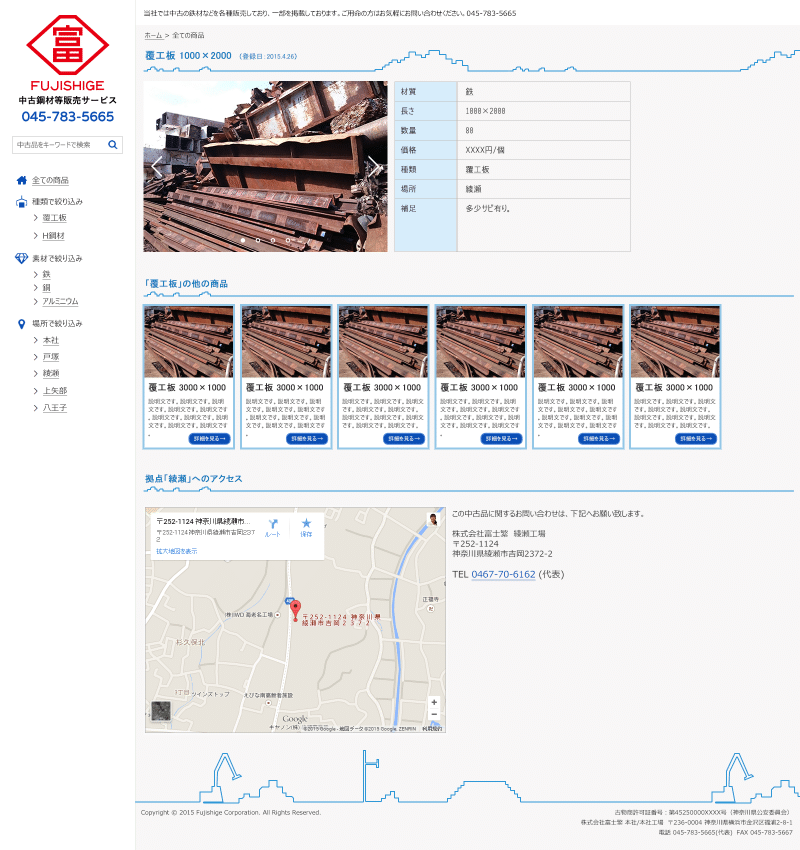Screen dimensions: 800x850
Task: Open the 全ての商品 sidebar link
Action: (50, 181)
